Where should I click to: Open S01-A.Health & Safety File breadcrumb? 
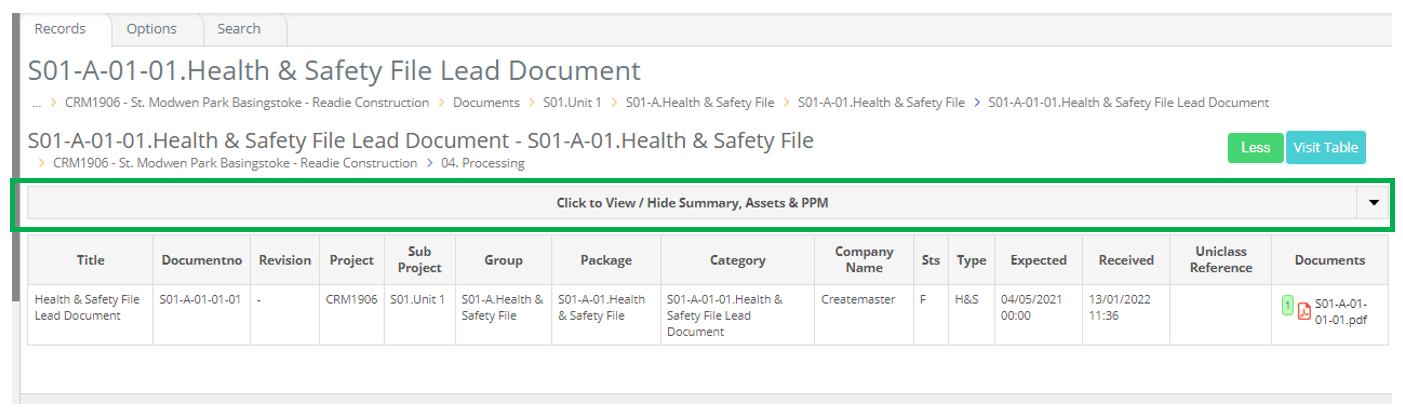(x=700, y=102)
